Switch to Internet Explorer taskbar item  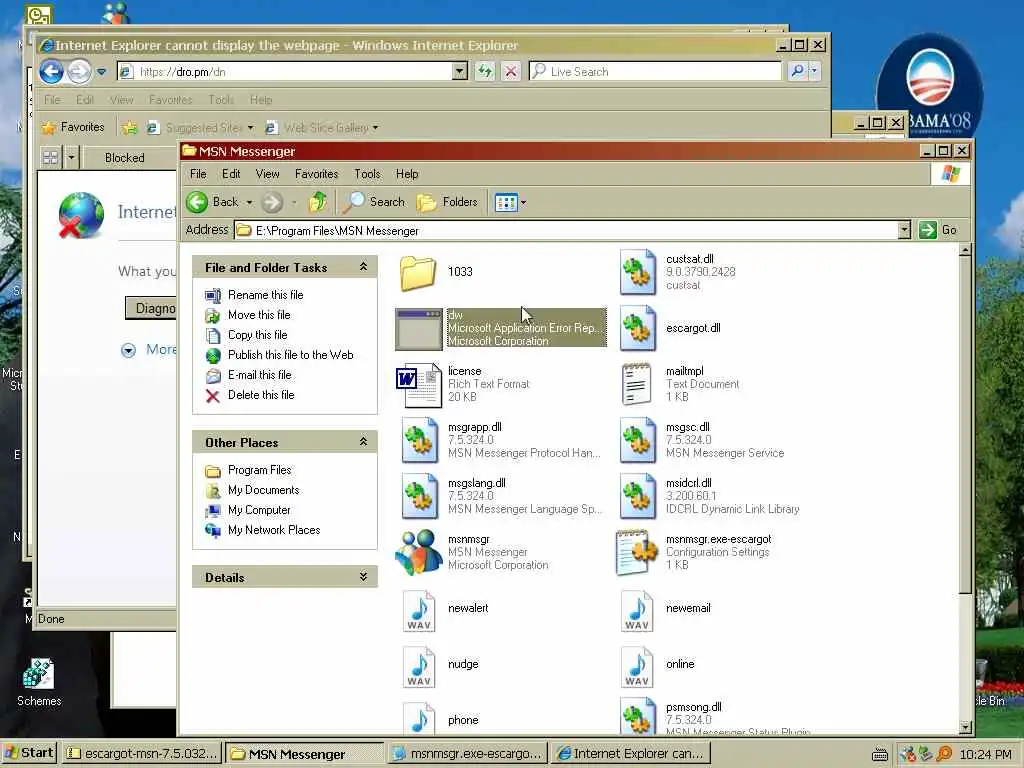pyautogui.click(x=630, y=754)
